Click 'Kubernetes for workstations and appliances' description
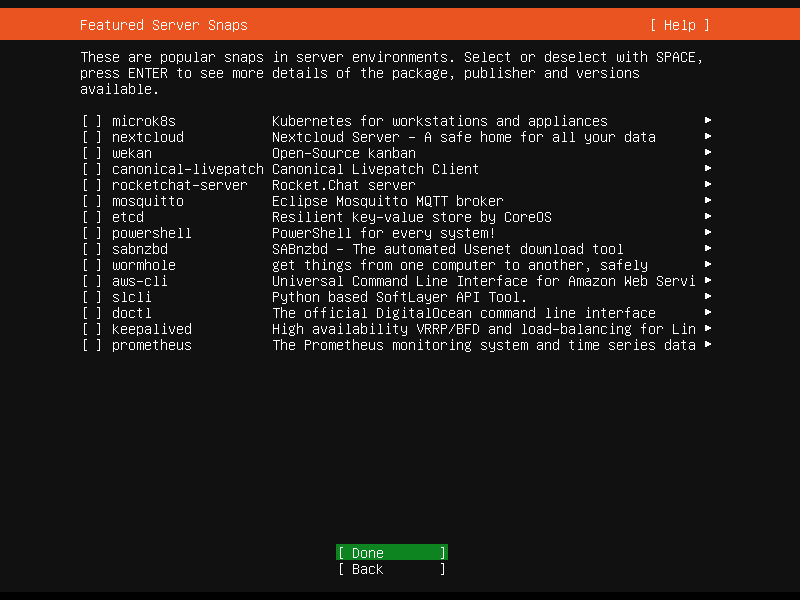 (440, 121)
